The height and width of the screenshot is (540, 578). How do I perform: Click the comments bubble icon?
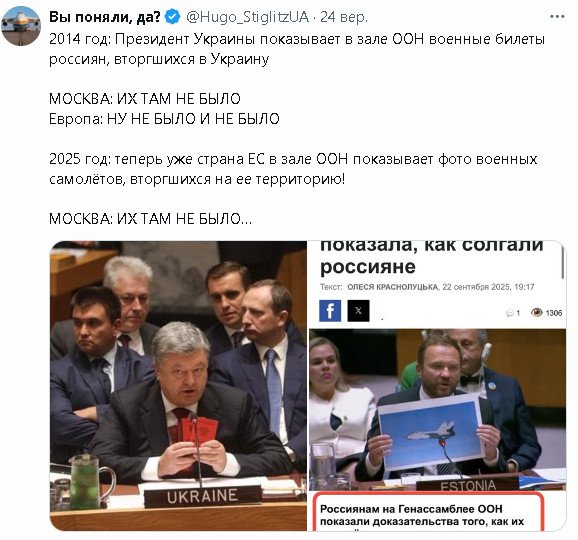tap(510, 313)
